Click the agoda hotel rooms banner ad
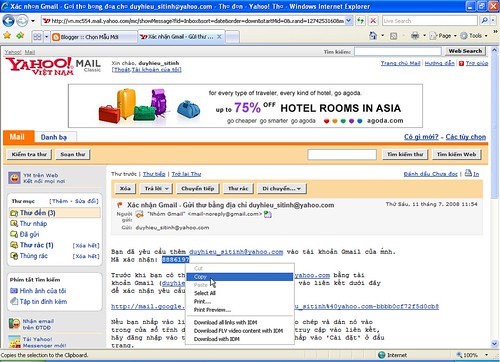The image size is (500, 362). 245,106
